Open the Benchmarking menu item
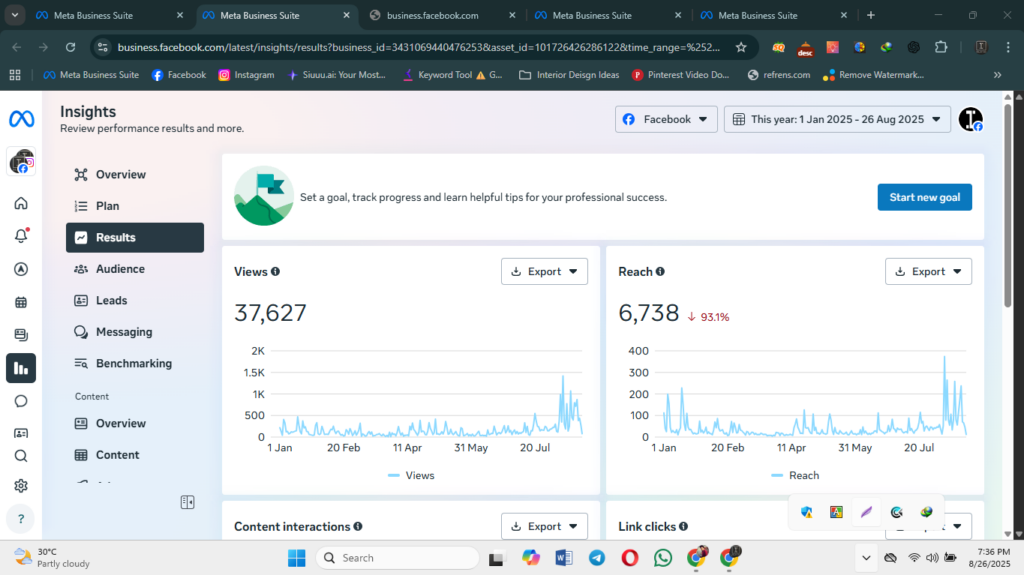The height and width of the screenshot is (575, 1024). tap(135, 363)
